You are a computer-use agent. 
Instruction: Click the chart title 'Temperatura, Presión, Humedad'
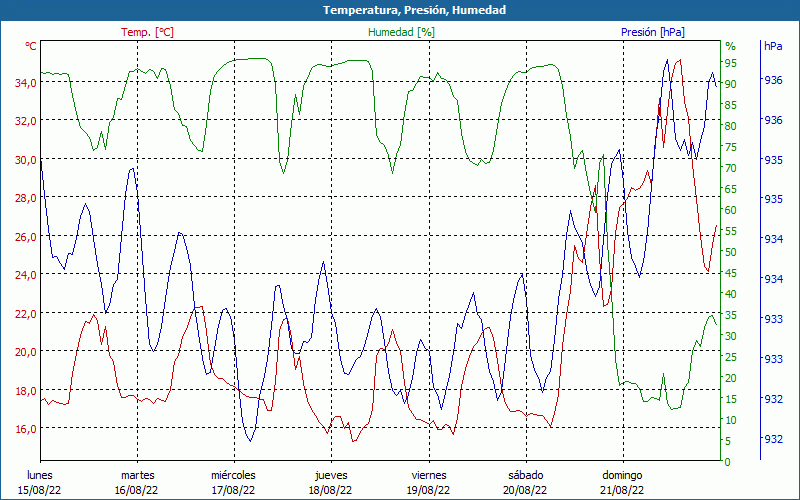click(414, 10)
